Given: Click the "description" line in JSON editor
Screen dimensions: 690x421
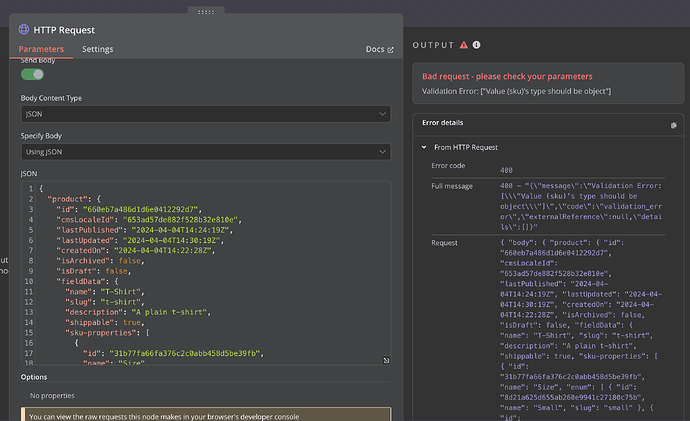Looking at the screenshot, I should [x=138, y=312].
